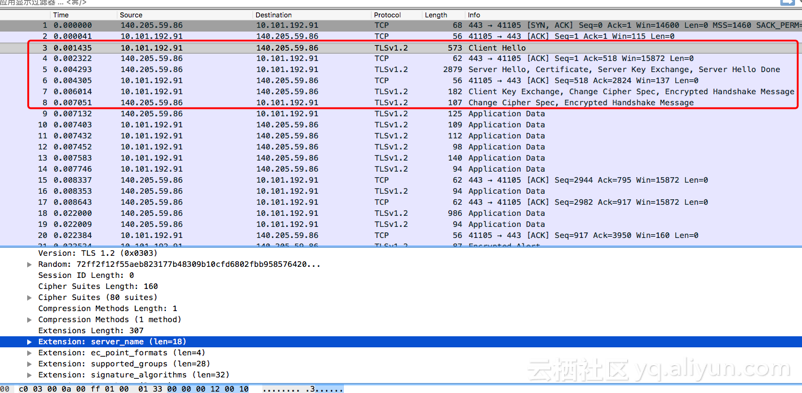Click the Info column header
This screenshot has height=393, width=802.
click(x=633, y=15)
